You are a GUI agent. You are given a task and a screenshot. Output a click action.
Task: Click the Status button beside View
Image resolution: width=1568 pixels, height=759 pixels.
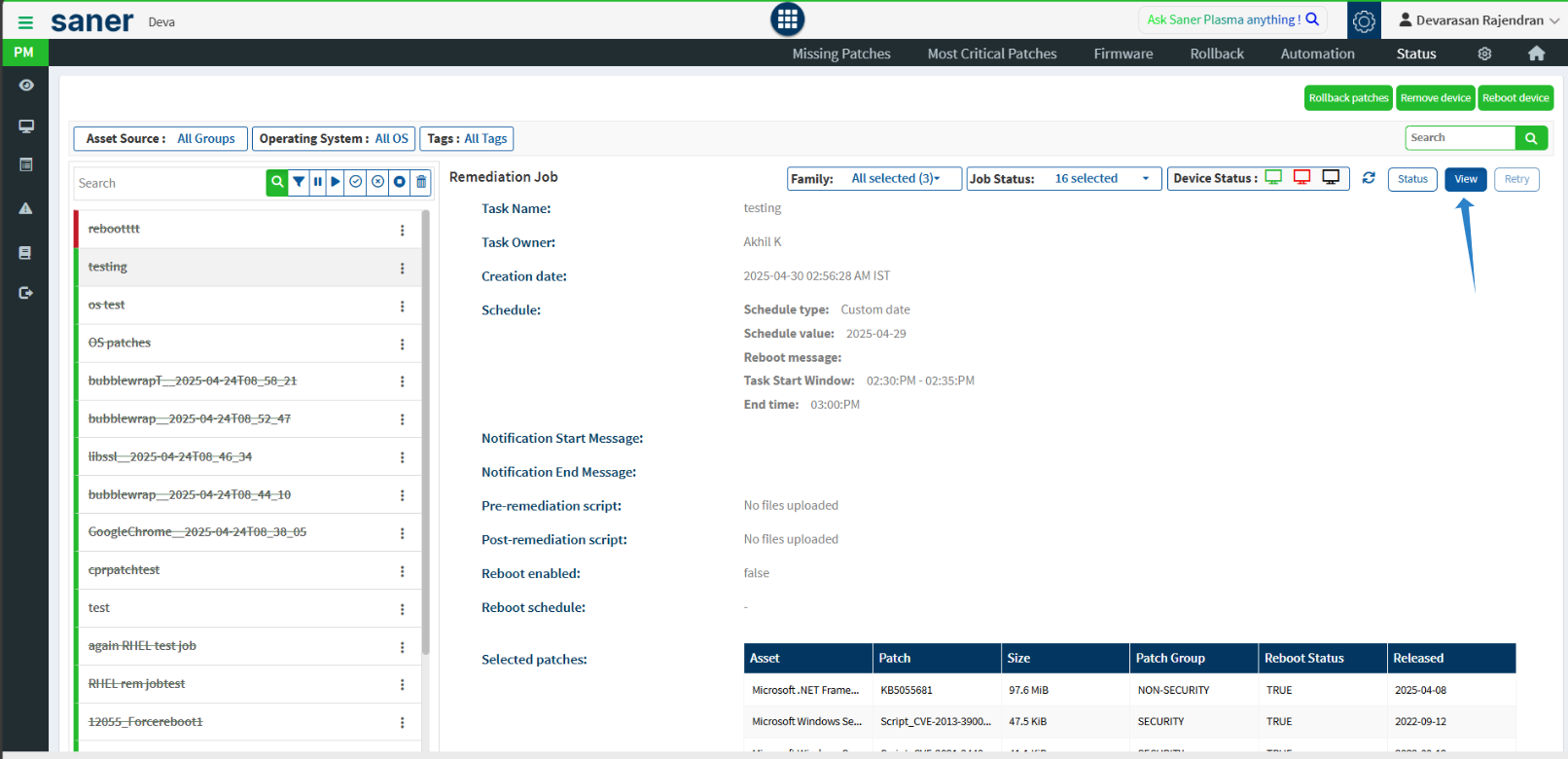pos(1412,179)
